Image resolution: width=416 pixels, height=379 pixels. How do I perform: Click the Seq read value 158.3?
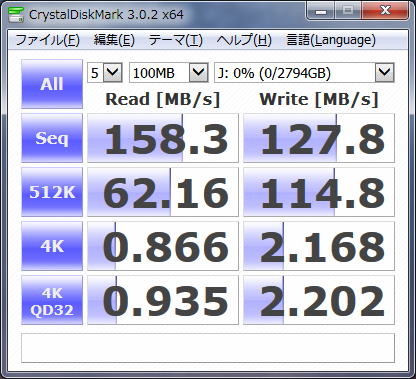tap(163, 138)
